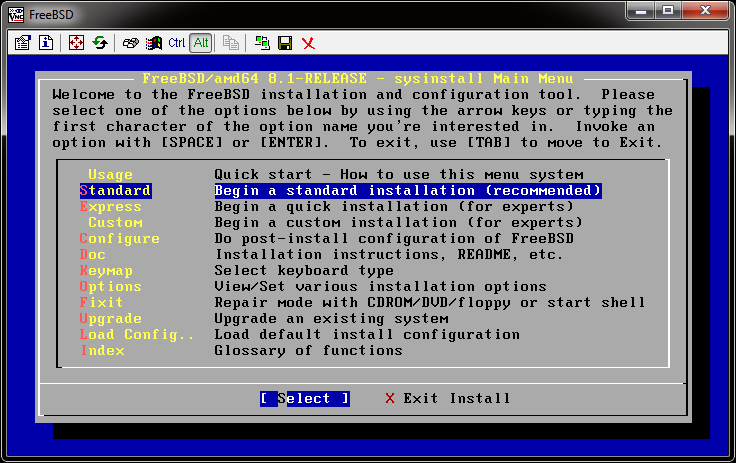Pick the Express install option
Viewport: 736px width, 463px height.
click(x=111, y=207)
